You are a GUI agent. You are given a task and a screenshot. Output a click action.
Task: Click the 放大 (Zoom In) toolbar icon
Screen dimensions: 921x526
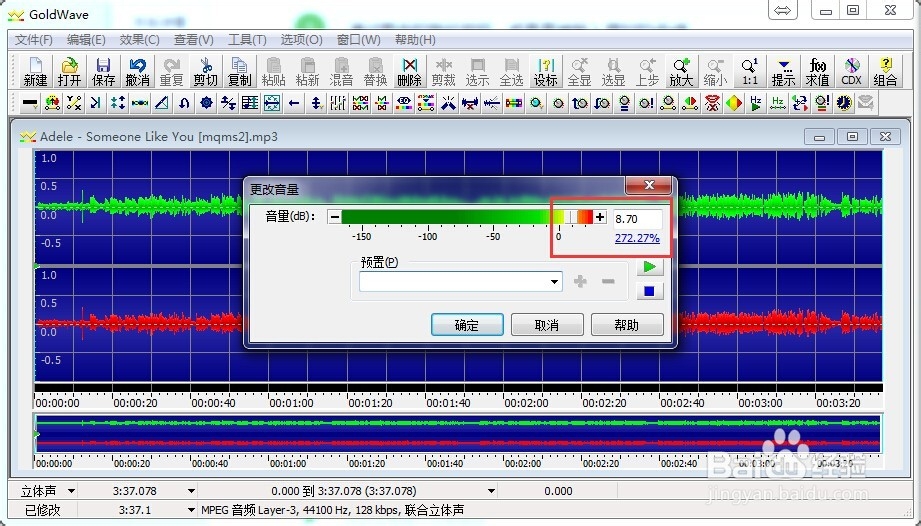(683, 72)
